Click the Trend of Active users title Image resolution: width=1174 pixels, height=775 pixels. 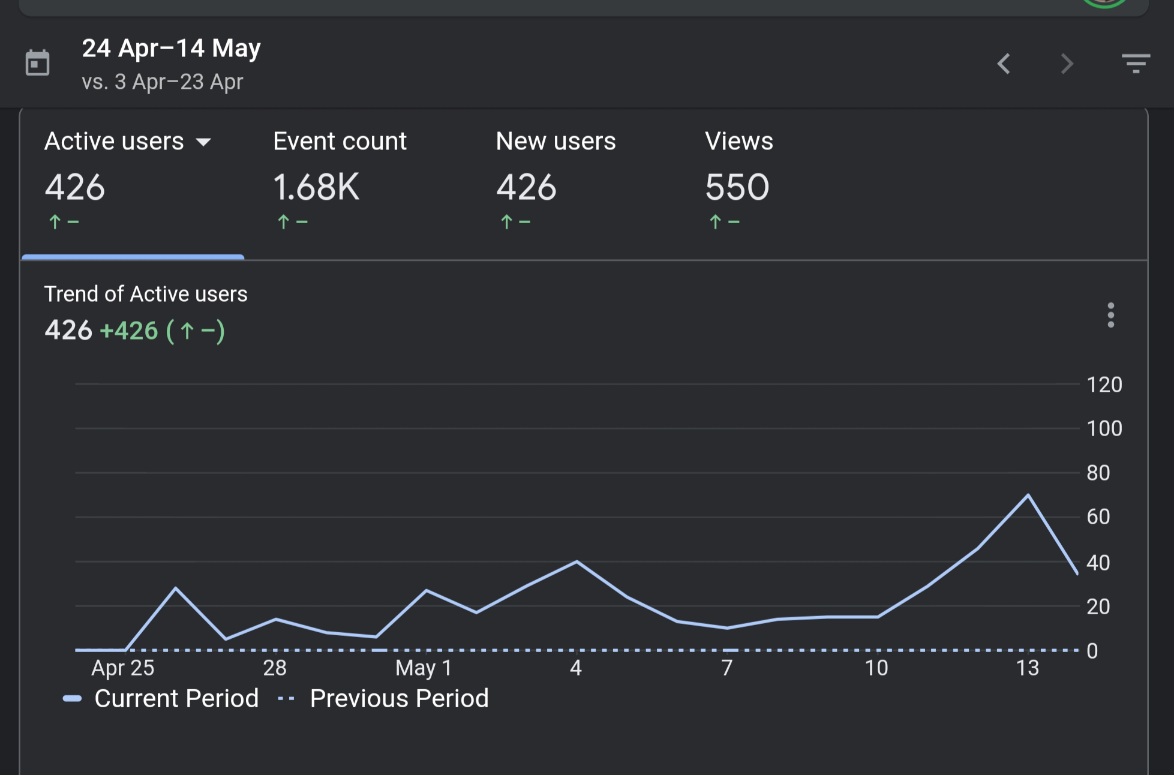(x=145, y=294)
